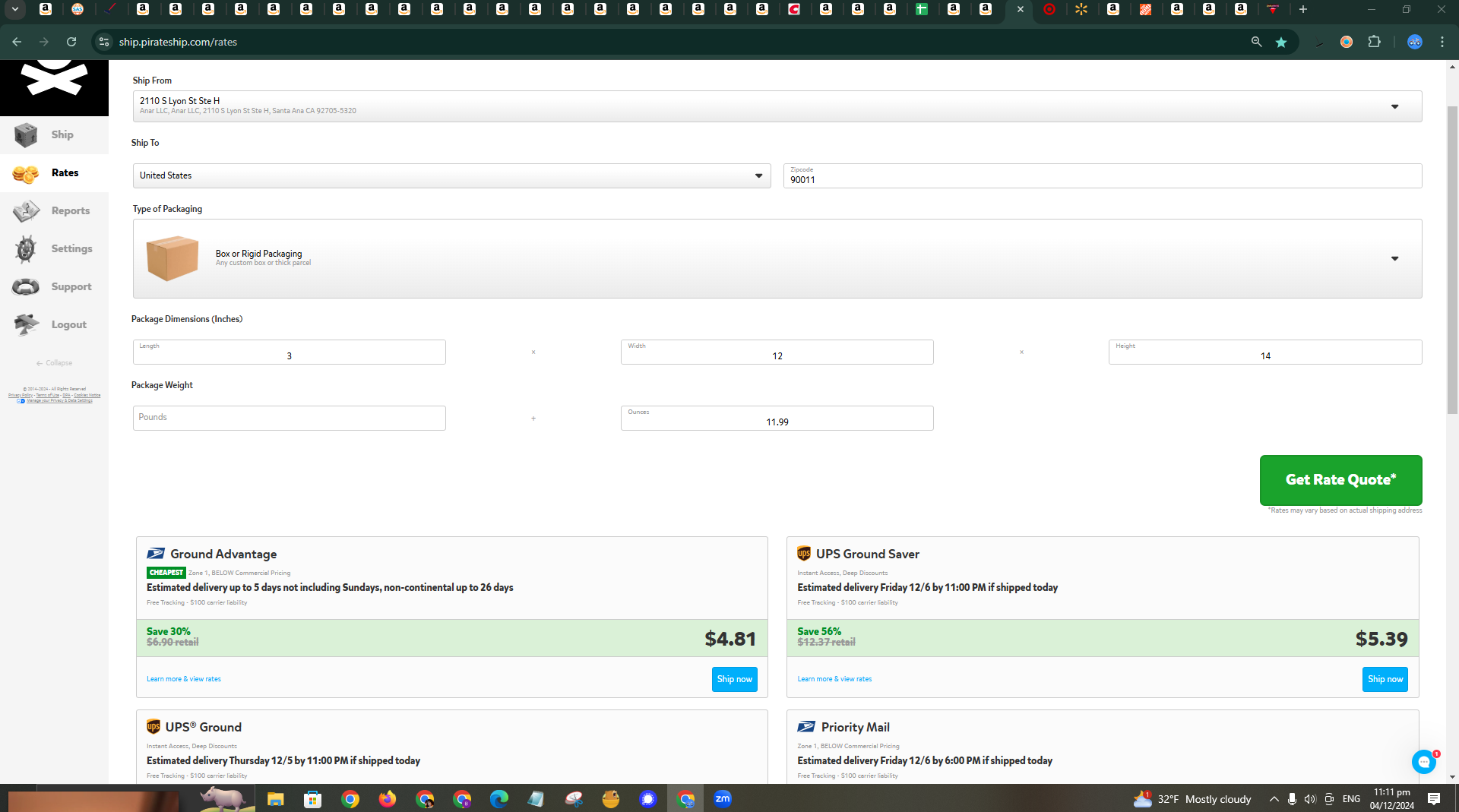Viewport: 1459px width, 812px height.
Task: Click the $4.81 Ground Advantage price
Action: (x=730, y=639)
